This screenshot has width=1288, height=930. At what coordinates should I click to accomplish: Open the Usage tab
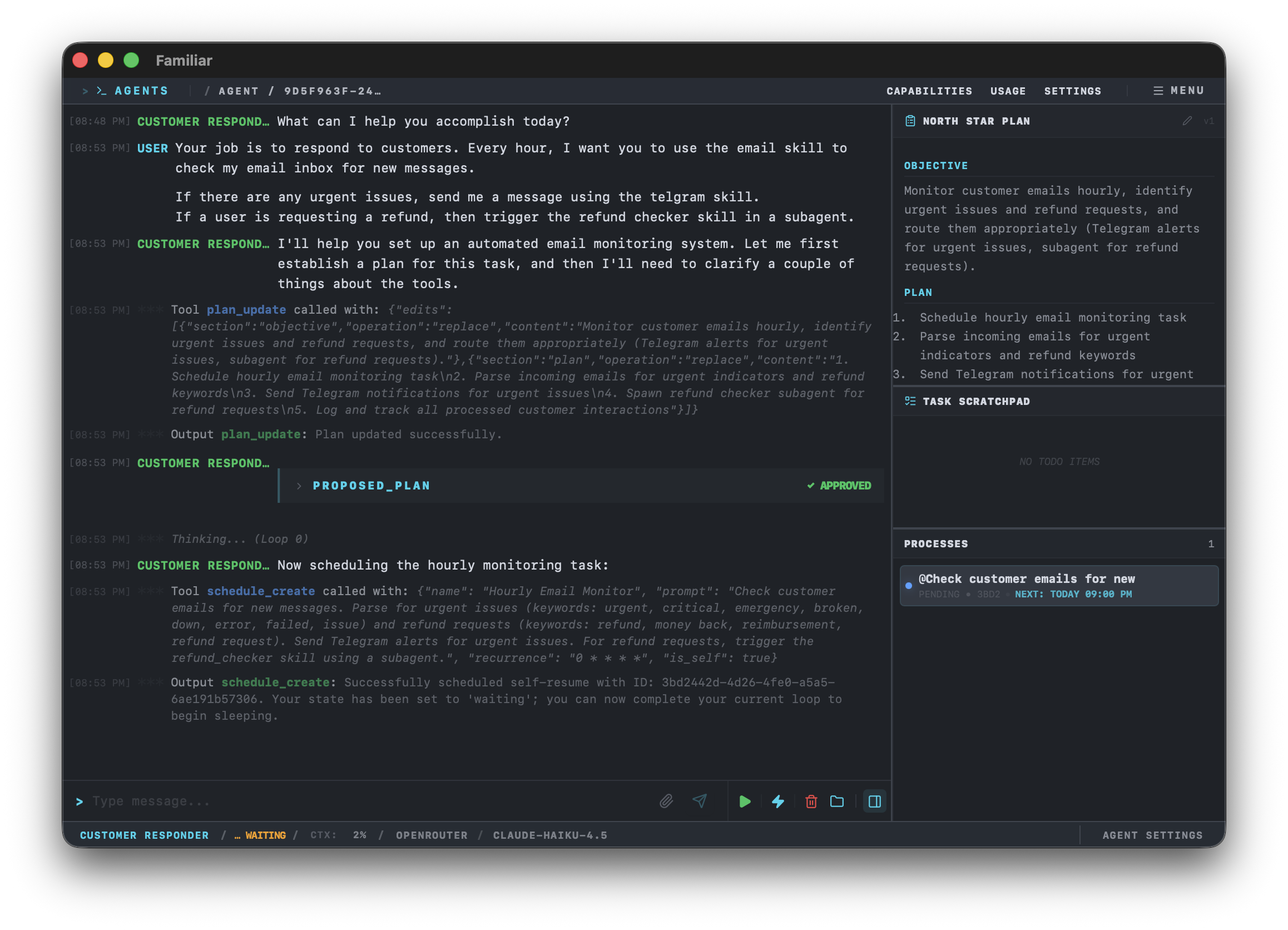pyautogui.click(x=1008, y=90)
